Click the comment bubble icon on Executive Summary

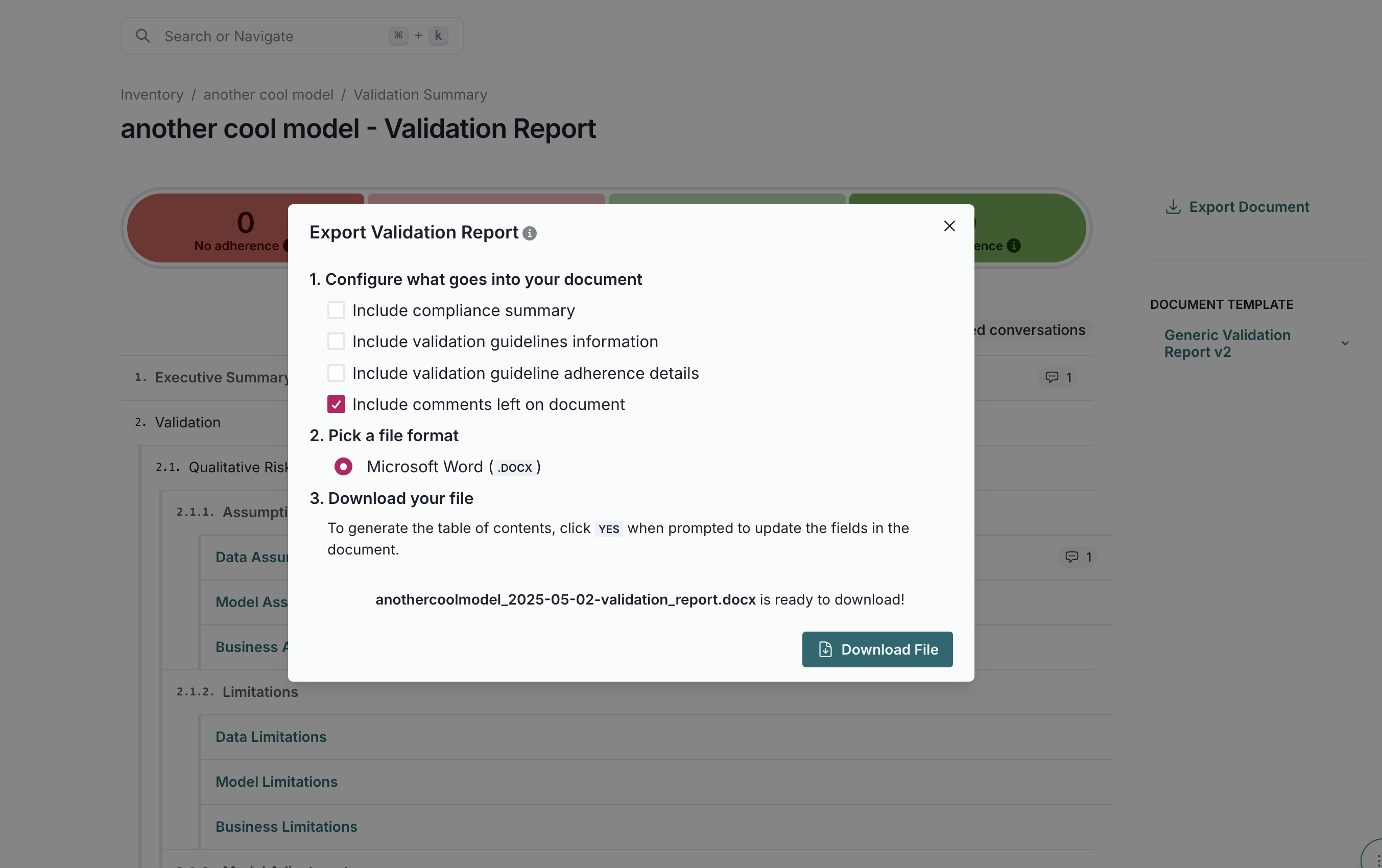pos(1052,377)
